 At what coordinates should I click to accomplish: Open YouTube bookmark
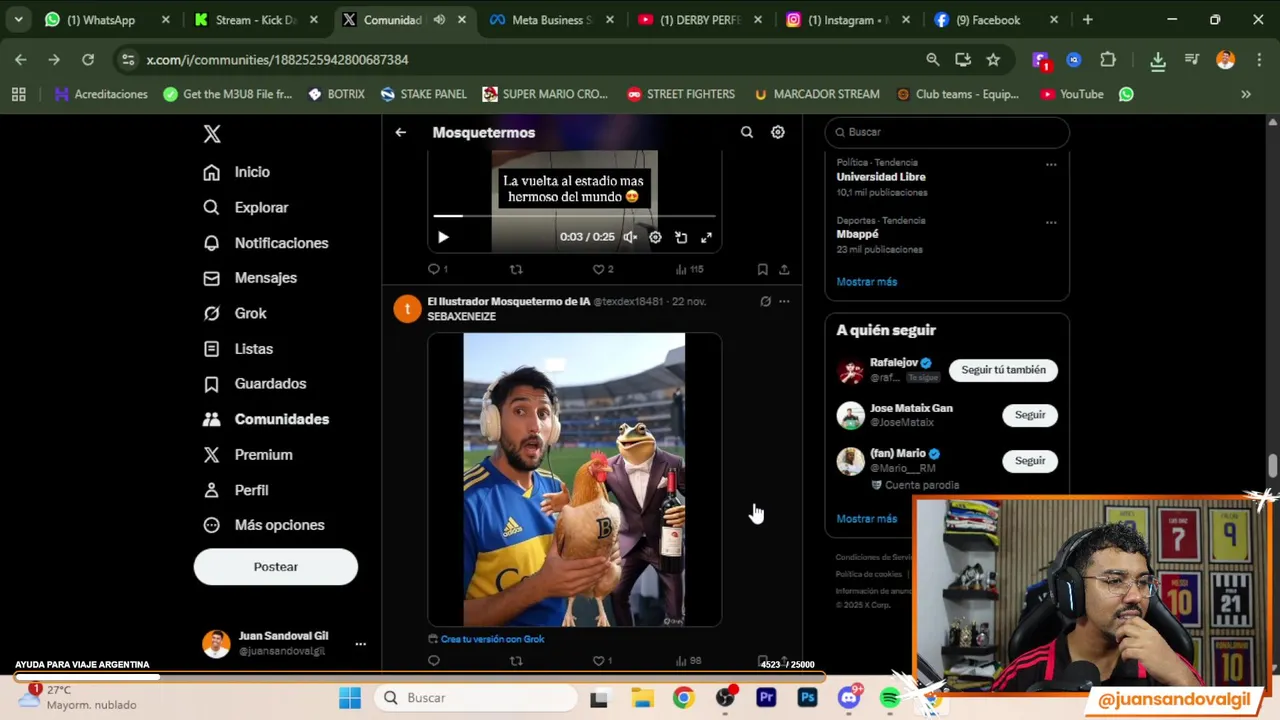[x=1072, y=94]
